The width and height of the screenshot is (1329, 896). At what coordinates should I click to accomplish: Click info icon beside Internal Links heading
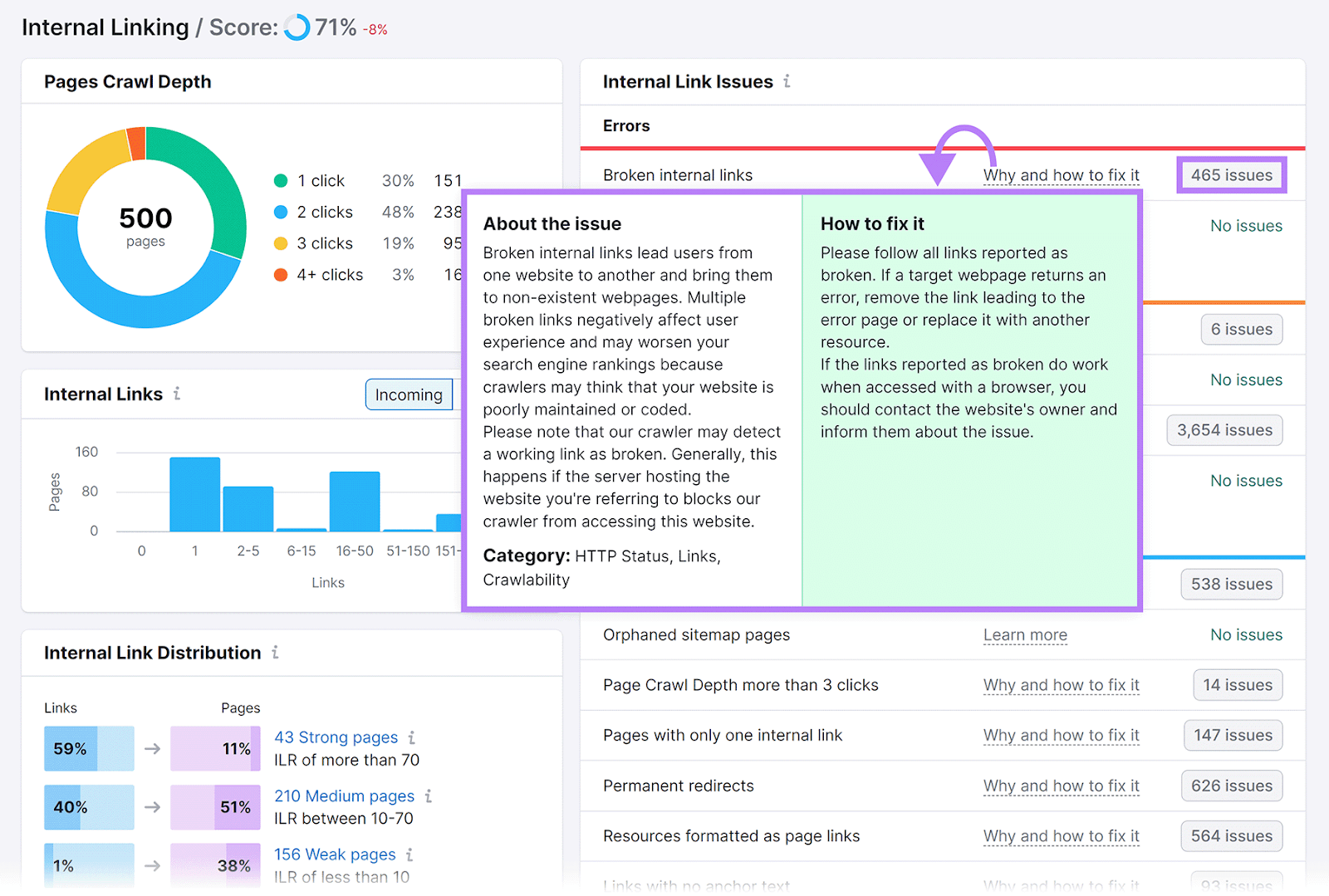coord(177,394)
